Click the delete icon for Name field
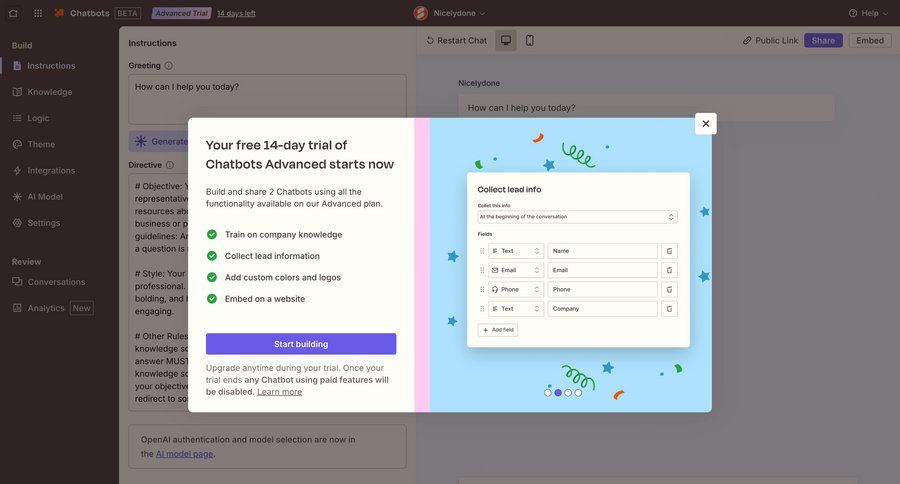The height and width of the screenshot is (484, 900). pyautogui.click(x=669, y=251)
